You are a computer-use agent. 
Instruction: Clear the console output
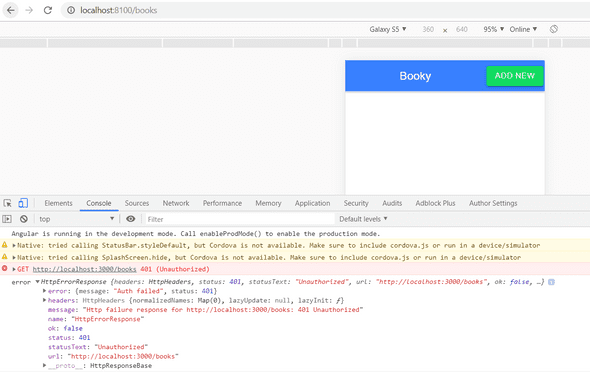click(x=24, y=219)
